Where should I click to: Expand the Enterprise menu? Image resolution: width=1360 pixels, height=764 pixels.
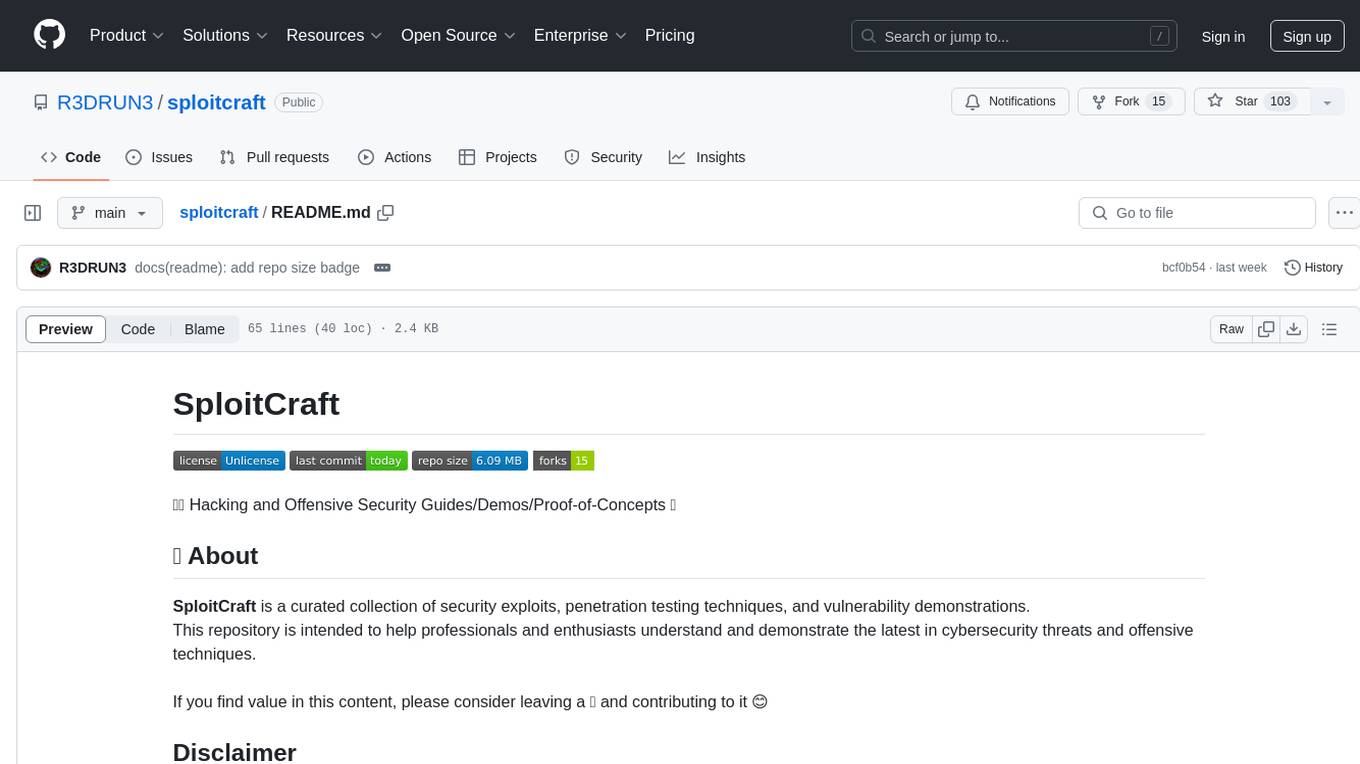click(x=581, y=35)
